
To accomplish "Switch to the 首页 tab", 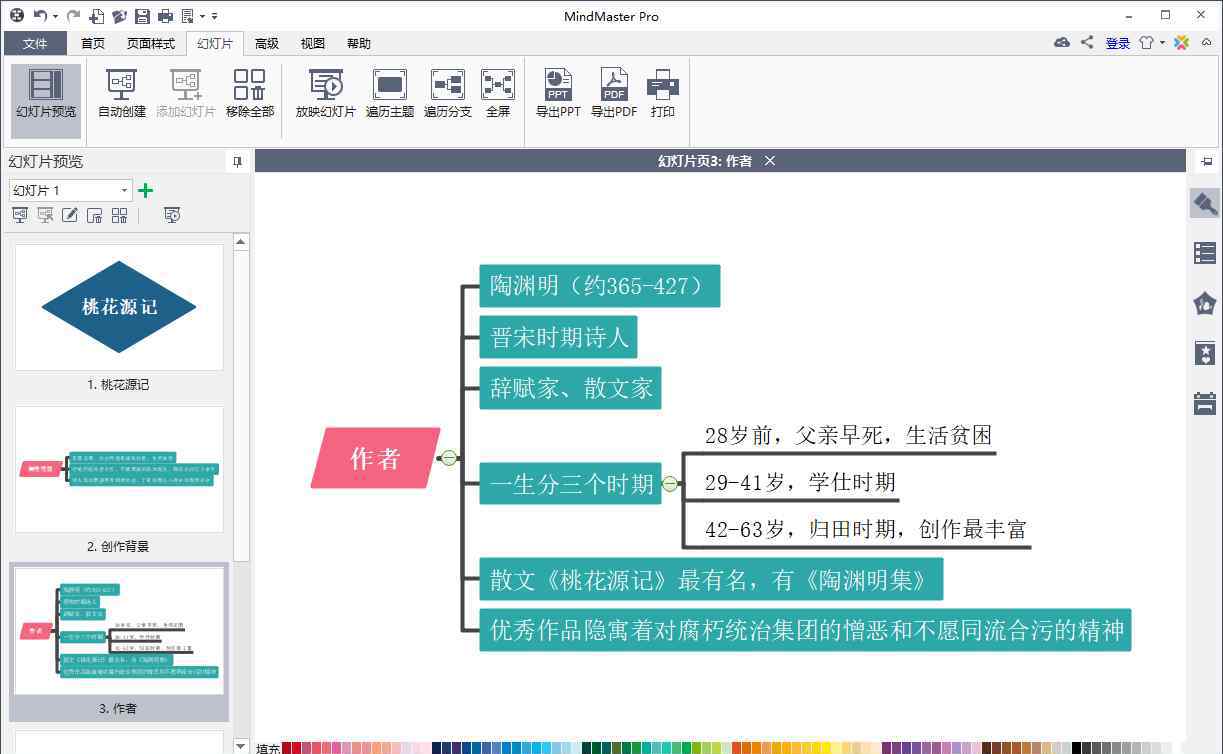I will coord(93,43).
